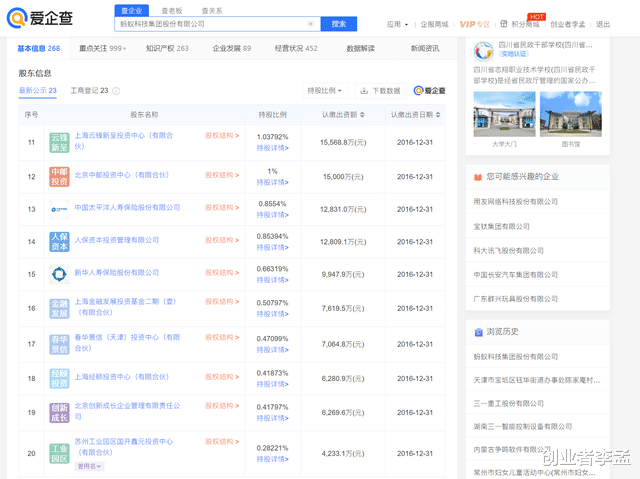Click the 下载数据 download button
This screenshot has width=640, height=479.
click(x=381, y=91)
